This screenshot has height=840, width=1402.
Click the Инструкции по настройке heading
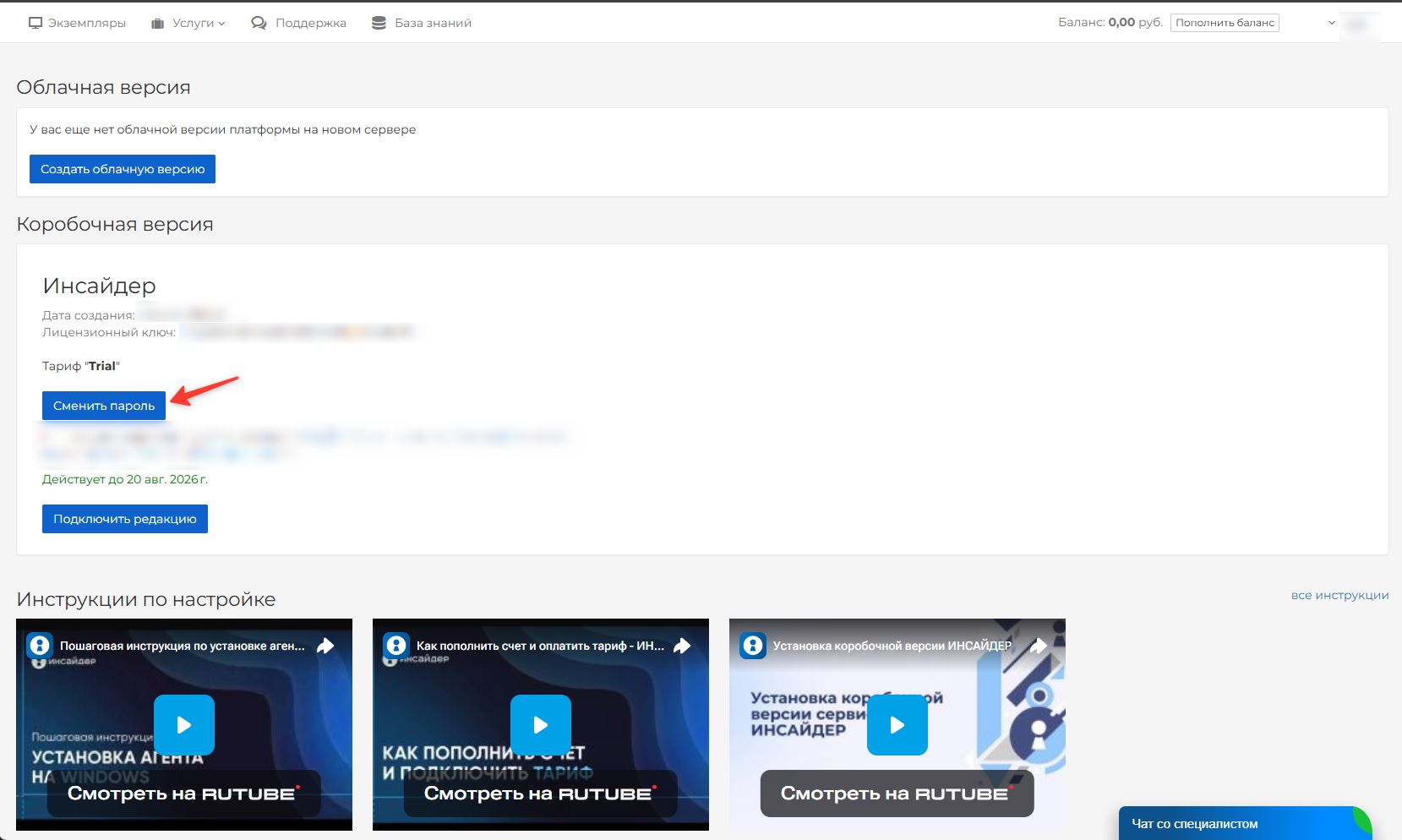click(x=146, y=599)
